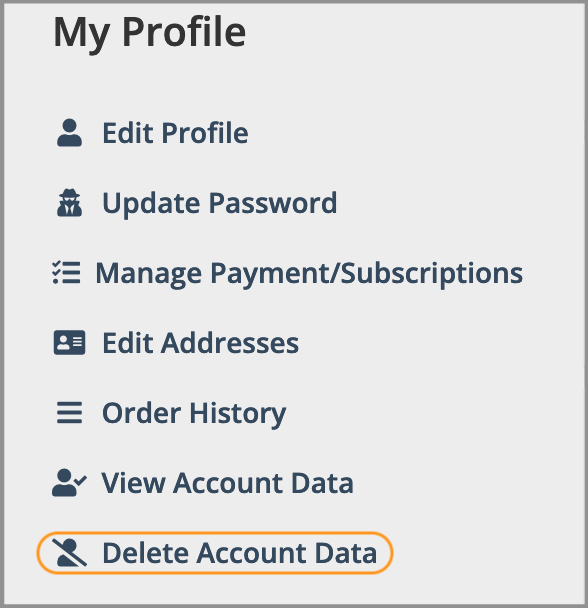Open the Edit Addresses link
The height and width of the screenshot is (608, 588).
[200, 343]
